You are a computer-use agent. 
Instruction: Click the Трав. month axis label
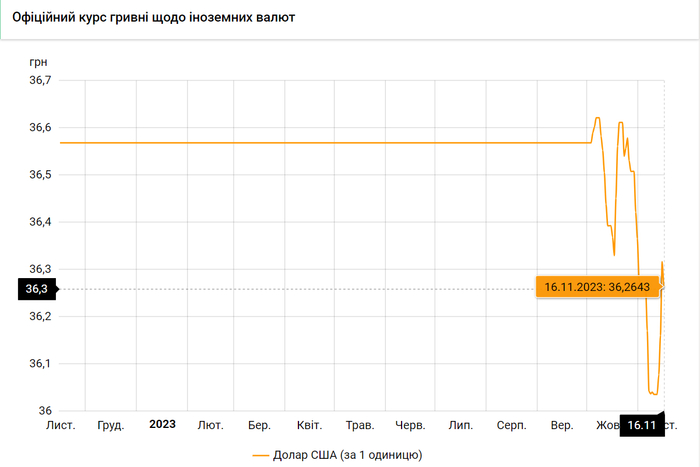pyautogui.click(x=360, y=425)
